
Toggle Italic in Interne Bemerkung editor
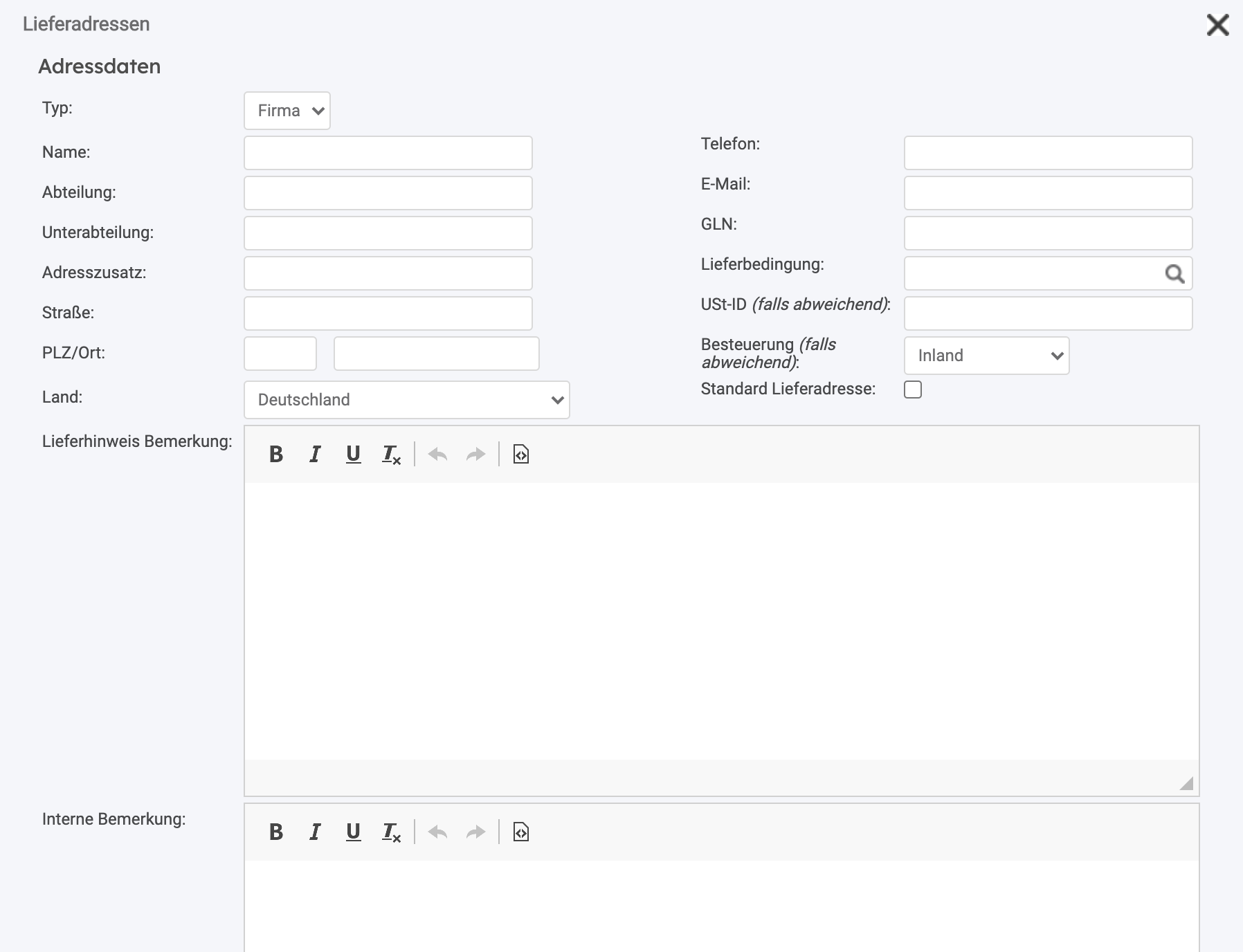pyautogui.click(x=315, y=832)
